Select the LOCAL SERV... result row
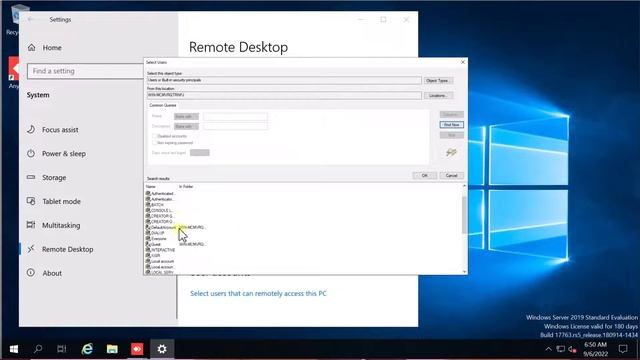This screenshot has width=640, height=360. pyautogui.click(x=160, y=272)
